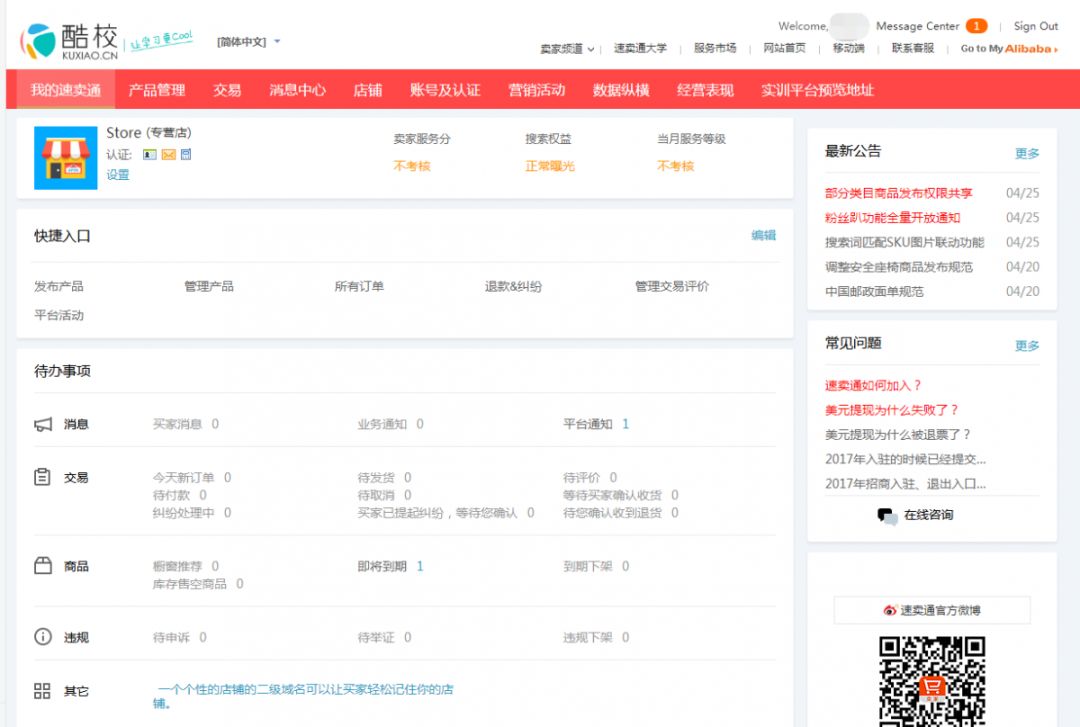The width and height of the screenshot is (1080, 727).
Task: Click the 发布产品 shortcut
Action: pos(59,286)
